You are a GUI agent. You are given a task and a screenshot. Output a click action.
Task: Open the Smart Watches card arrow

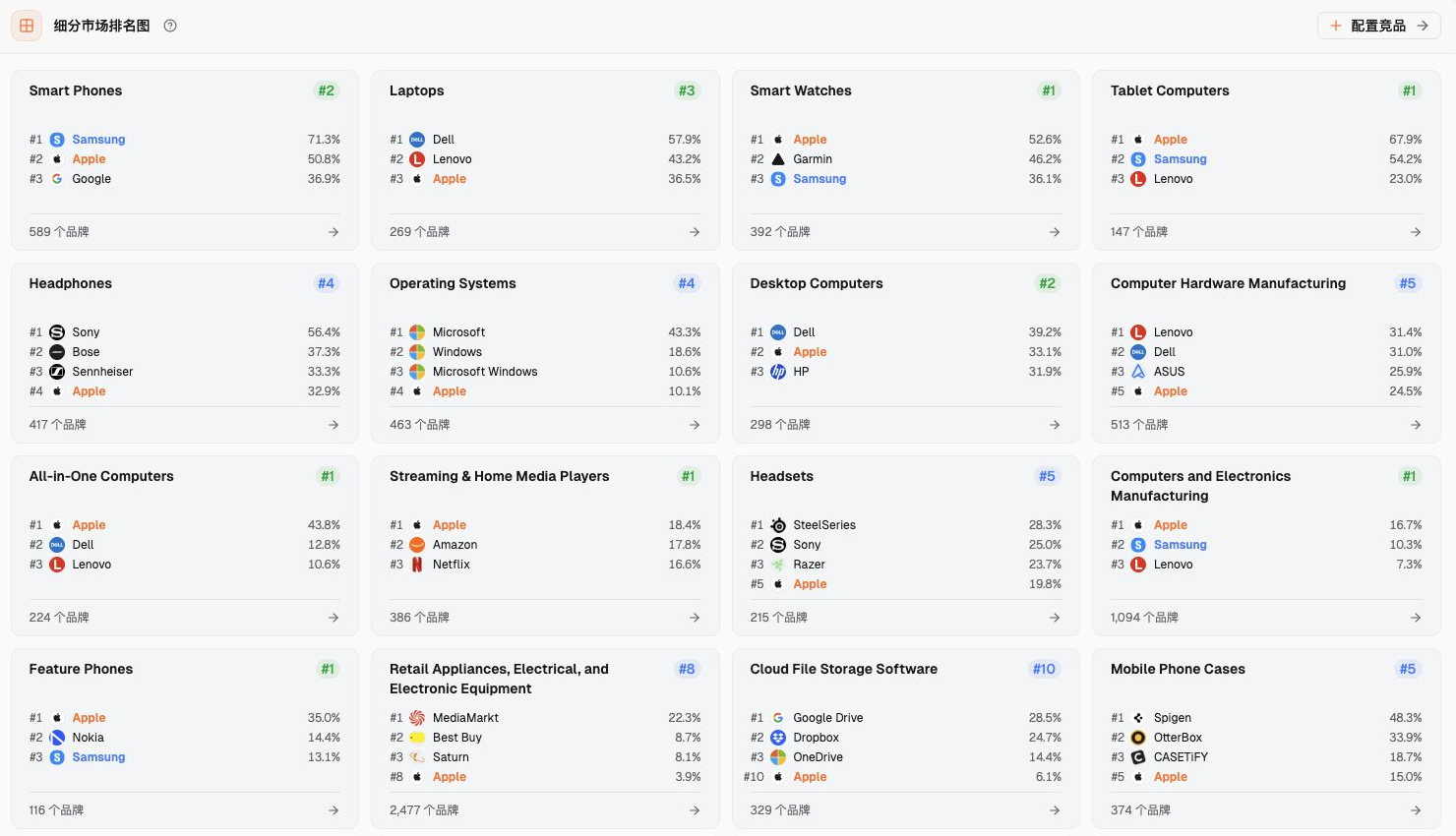point(1055,232)
